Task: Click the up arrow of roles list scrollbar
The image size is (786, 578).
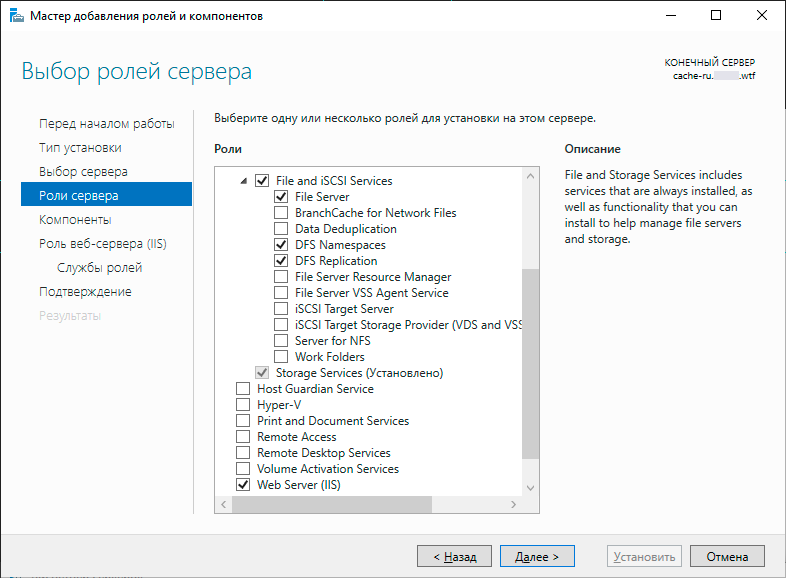Action: click(x=530, y=176)
